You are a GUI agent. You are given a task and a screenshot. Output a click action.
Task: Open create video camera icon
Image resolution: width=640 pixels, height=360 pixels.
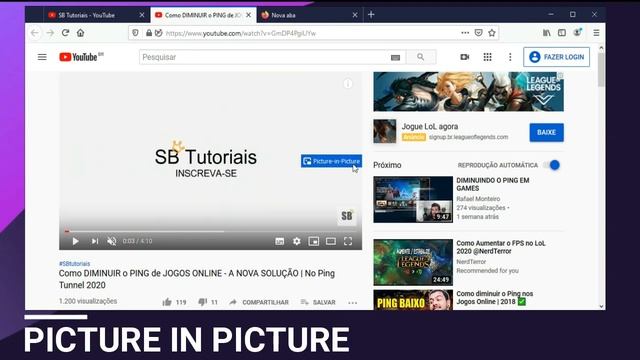(464, 57)
